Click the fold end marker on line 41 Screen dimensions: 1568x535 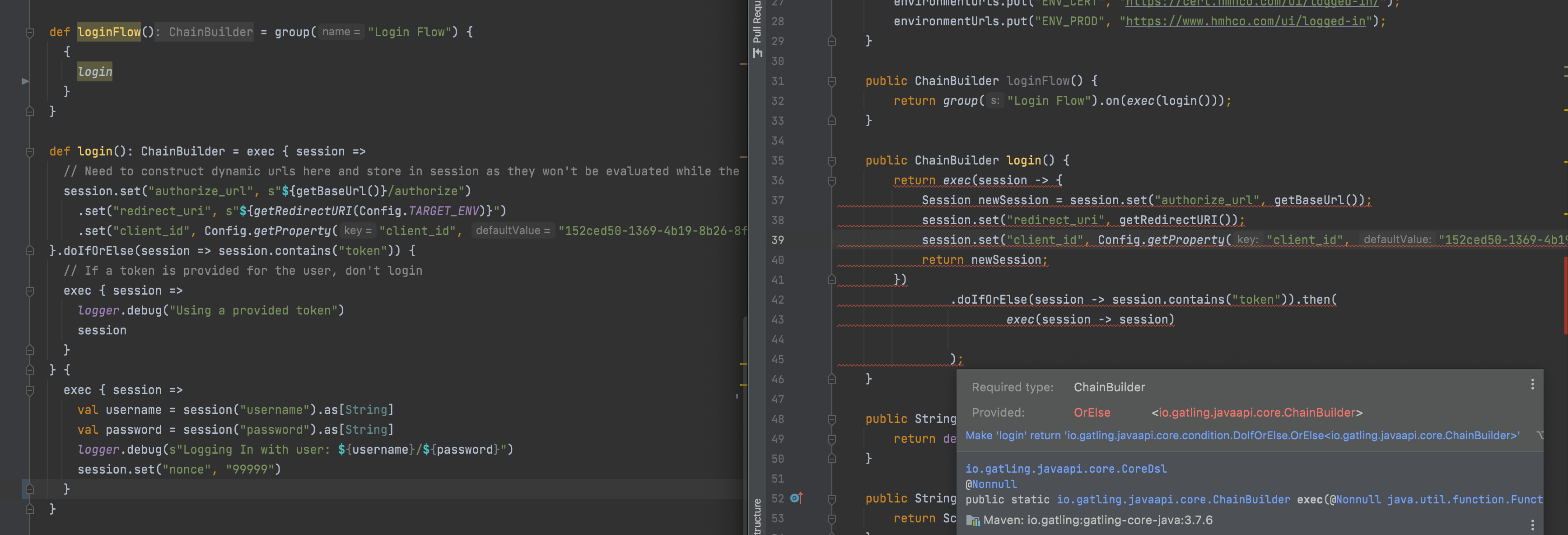(831, 280)
